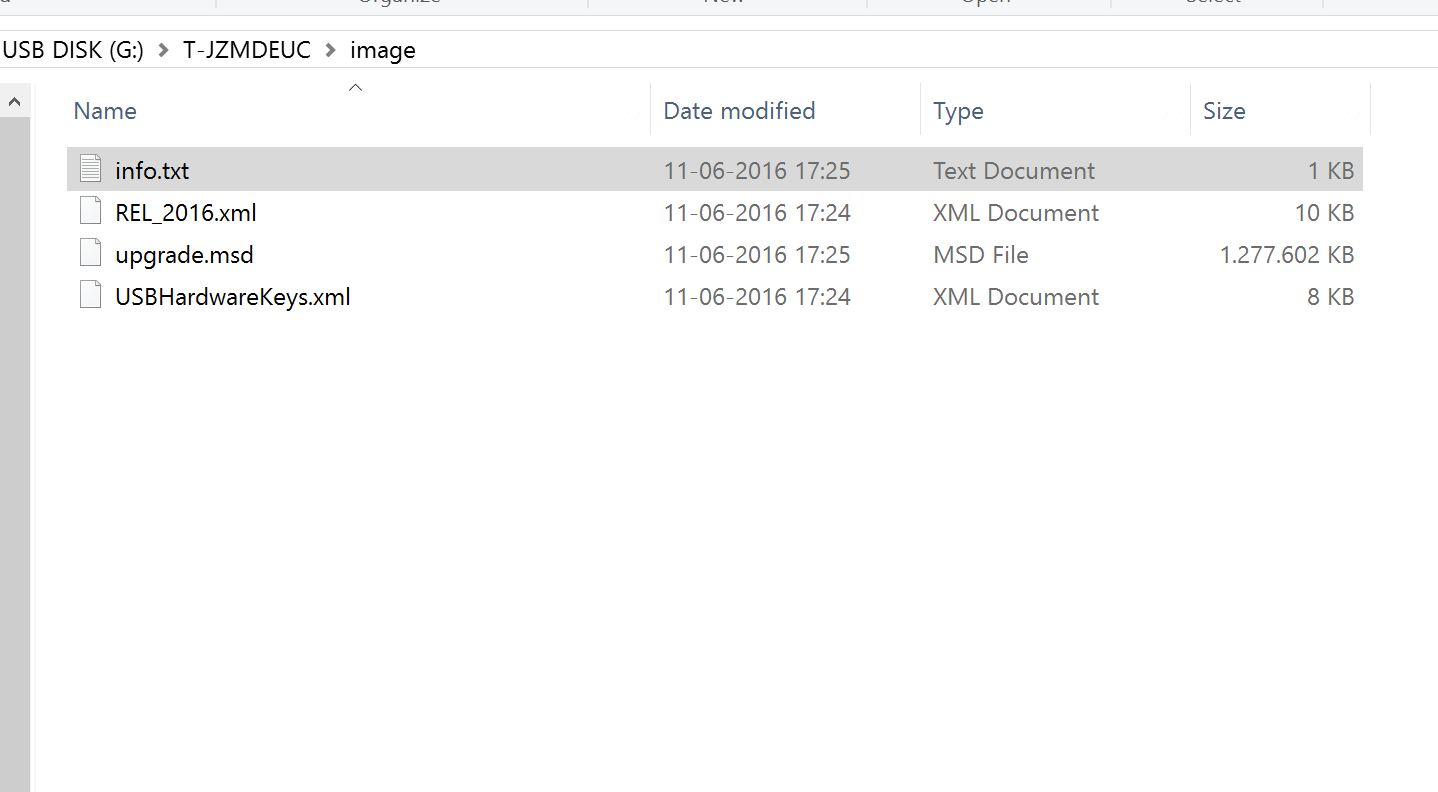Viewport: 1438px width, 792px height.
Task: Click the info.txt text document icon
Action: [x=90, y=170]
